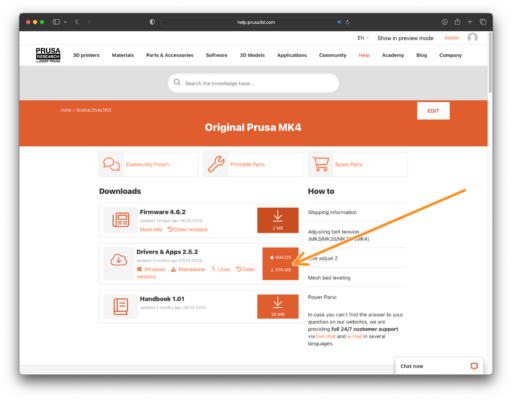The width and height of the screenshot is (512, 400).
Task: Open Older versions link under Firmware
Action: click(x=187, y=230)
